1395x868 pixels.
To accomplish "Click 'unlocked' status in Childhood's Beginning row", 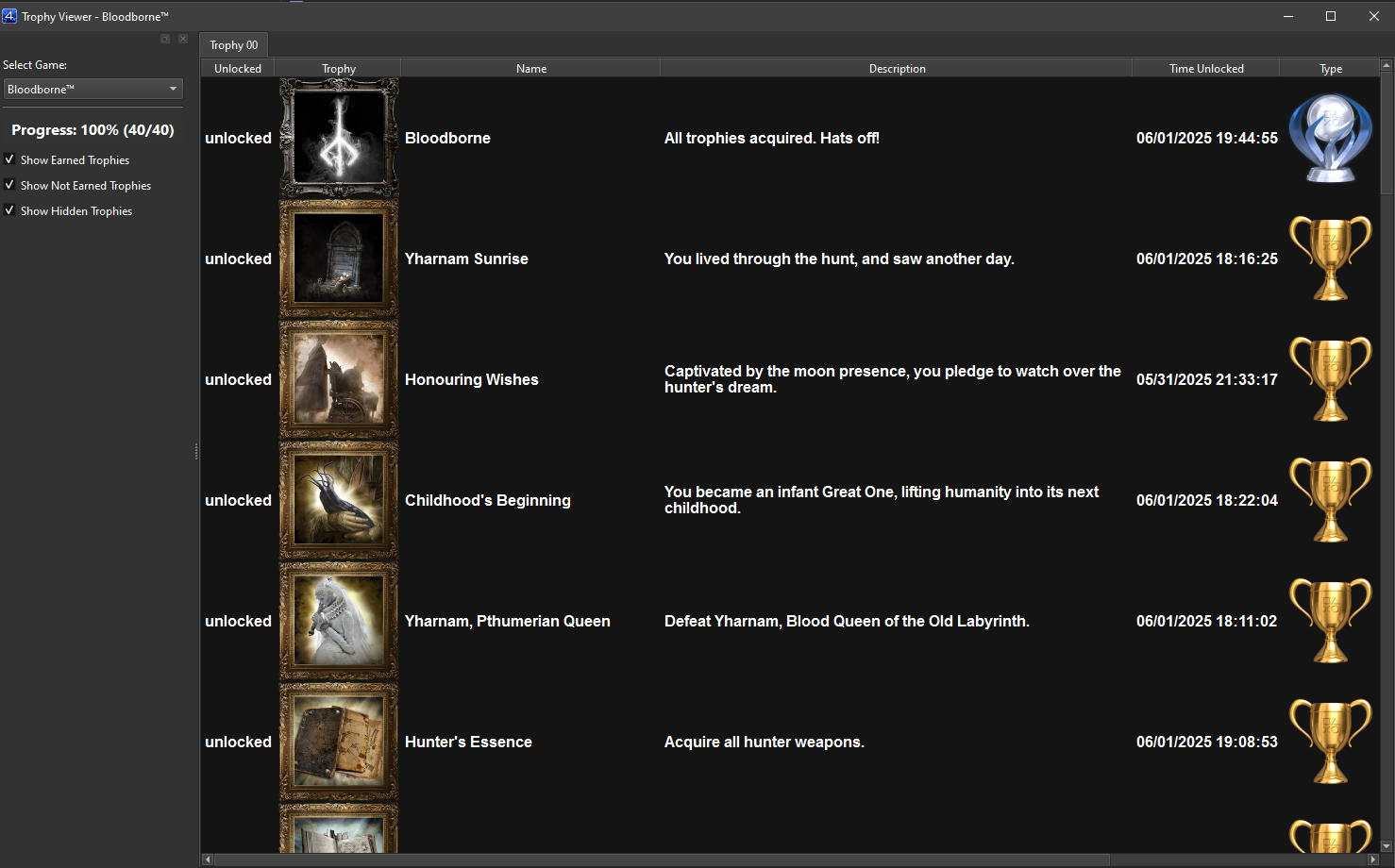I will coord(238,500).
